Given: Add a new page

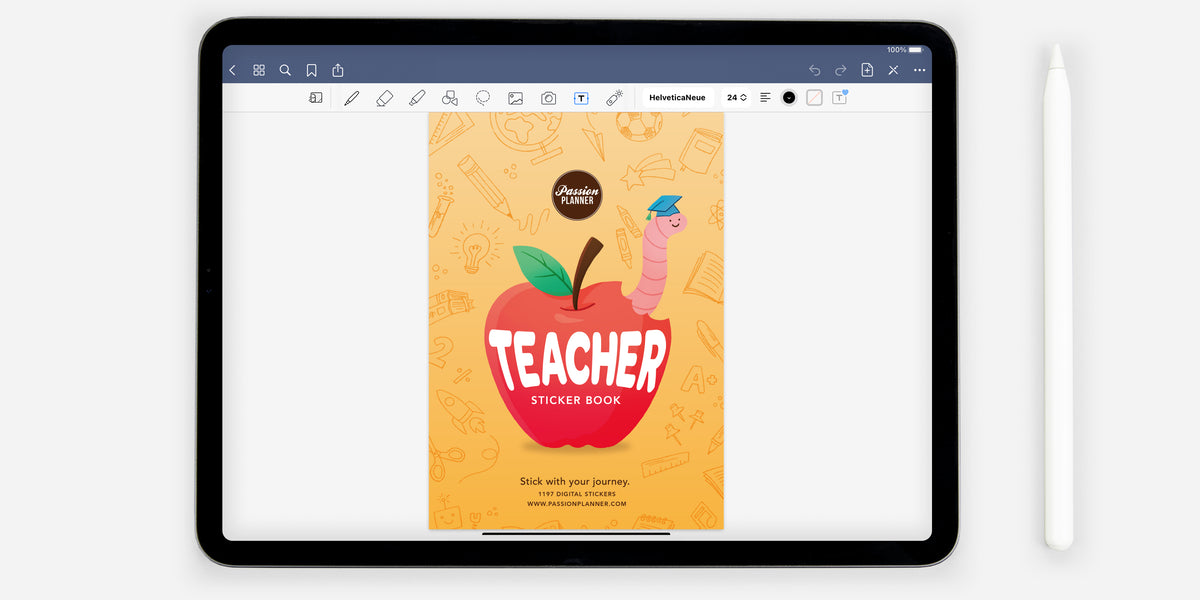Looking at the screenshot, I should pos(866,70).
